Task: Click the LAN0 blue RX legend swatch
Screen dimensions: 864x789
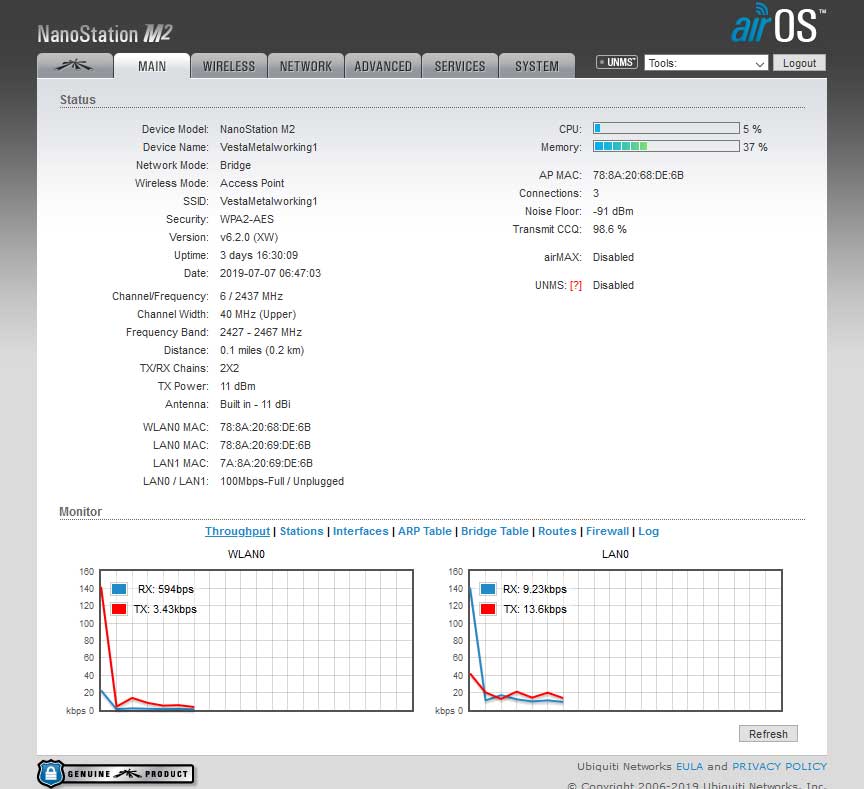Action: coord(488,589)
